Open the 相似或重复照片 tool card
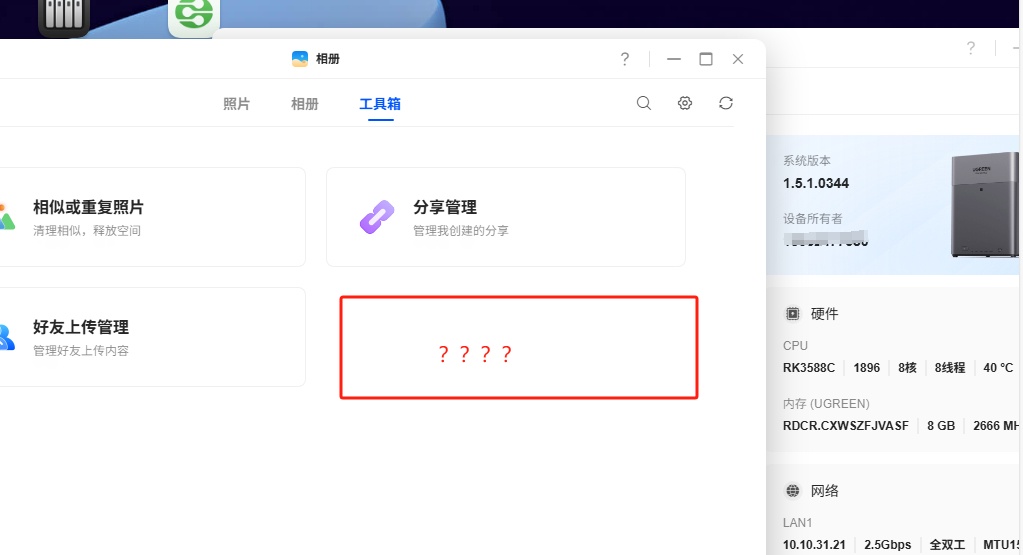 pyautogui.click(x=153, y=217)
